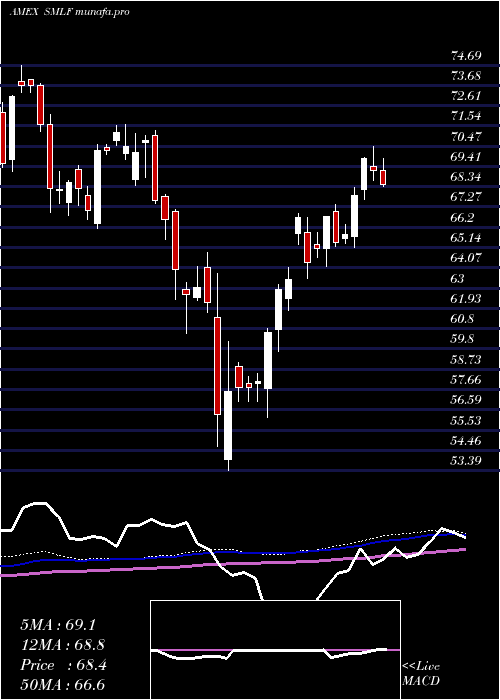The width and height of the screenshot is (500, 700).
Task: Click the 'AMEX SMLF munafa.pro' chart title
Action: click(x=69, y=12)
